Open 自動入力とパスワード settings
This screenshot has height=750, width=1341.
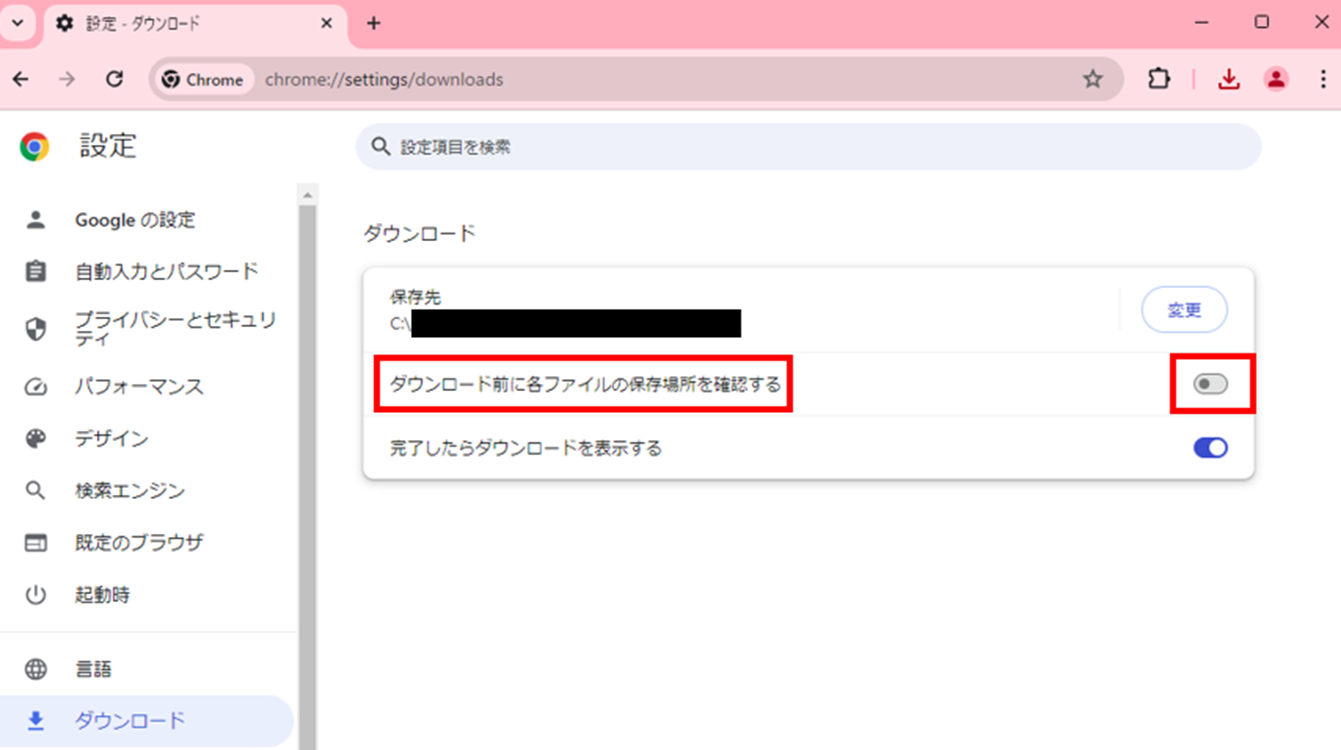click(x=167, y=271)
